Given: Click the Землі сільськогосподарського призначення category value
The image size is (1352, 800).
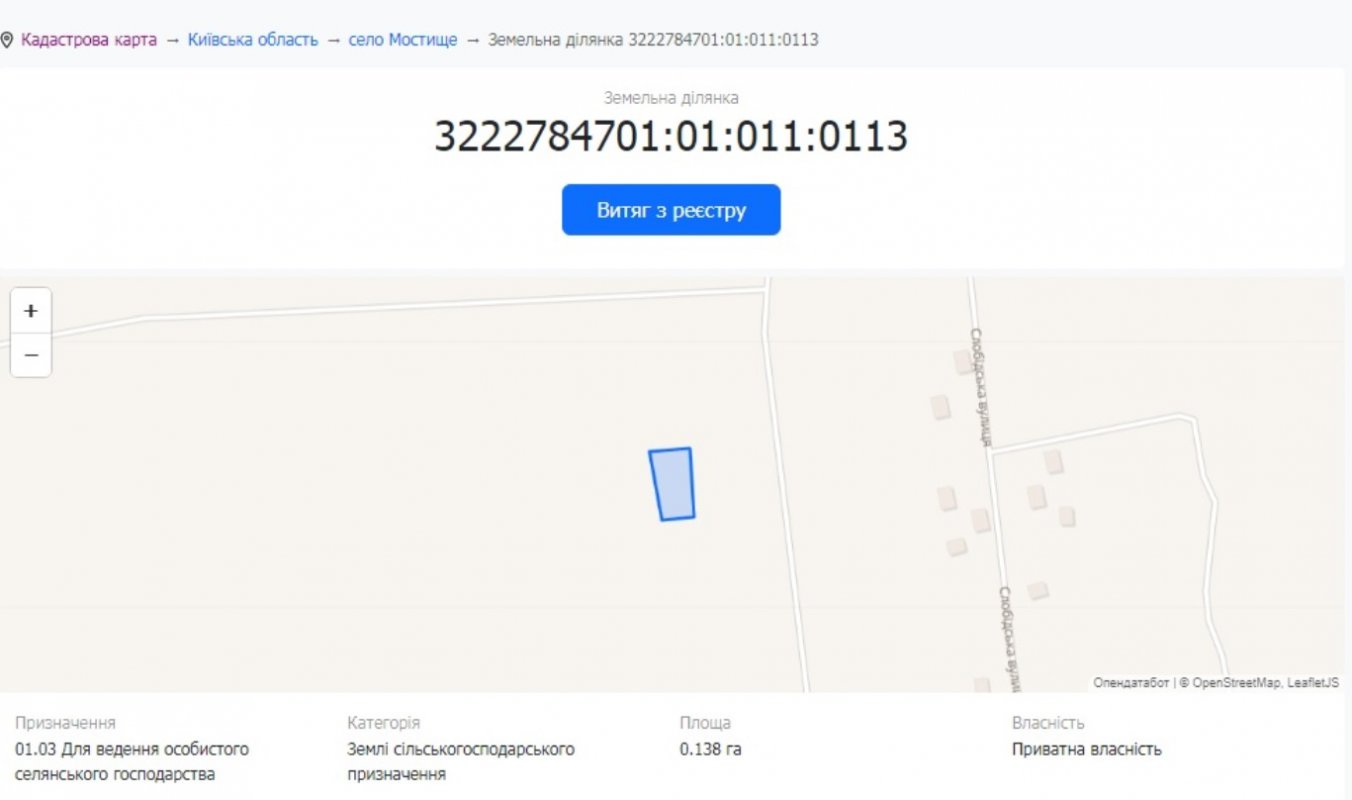Looking at the screenshot, I should point(461,761).
